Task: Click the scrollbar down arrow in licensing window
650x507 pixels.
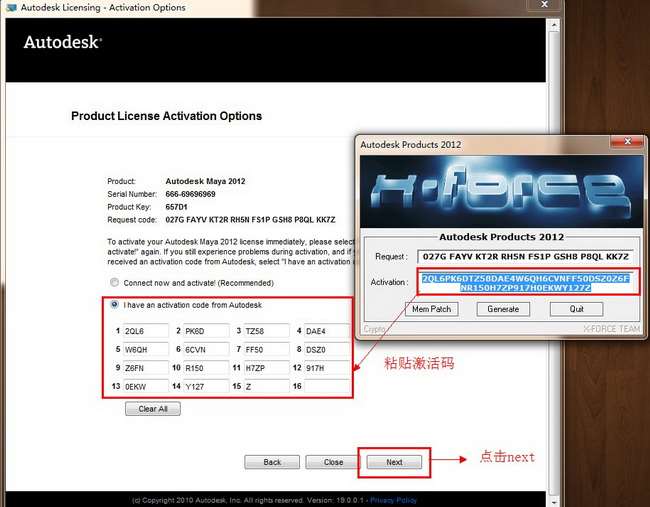Action: (553, 502)
